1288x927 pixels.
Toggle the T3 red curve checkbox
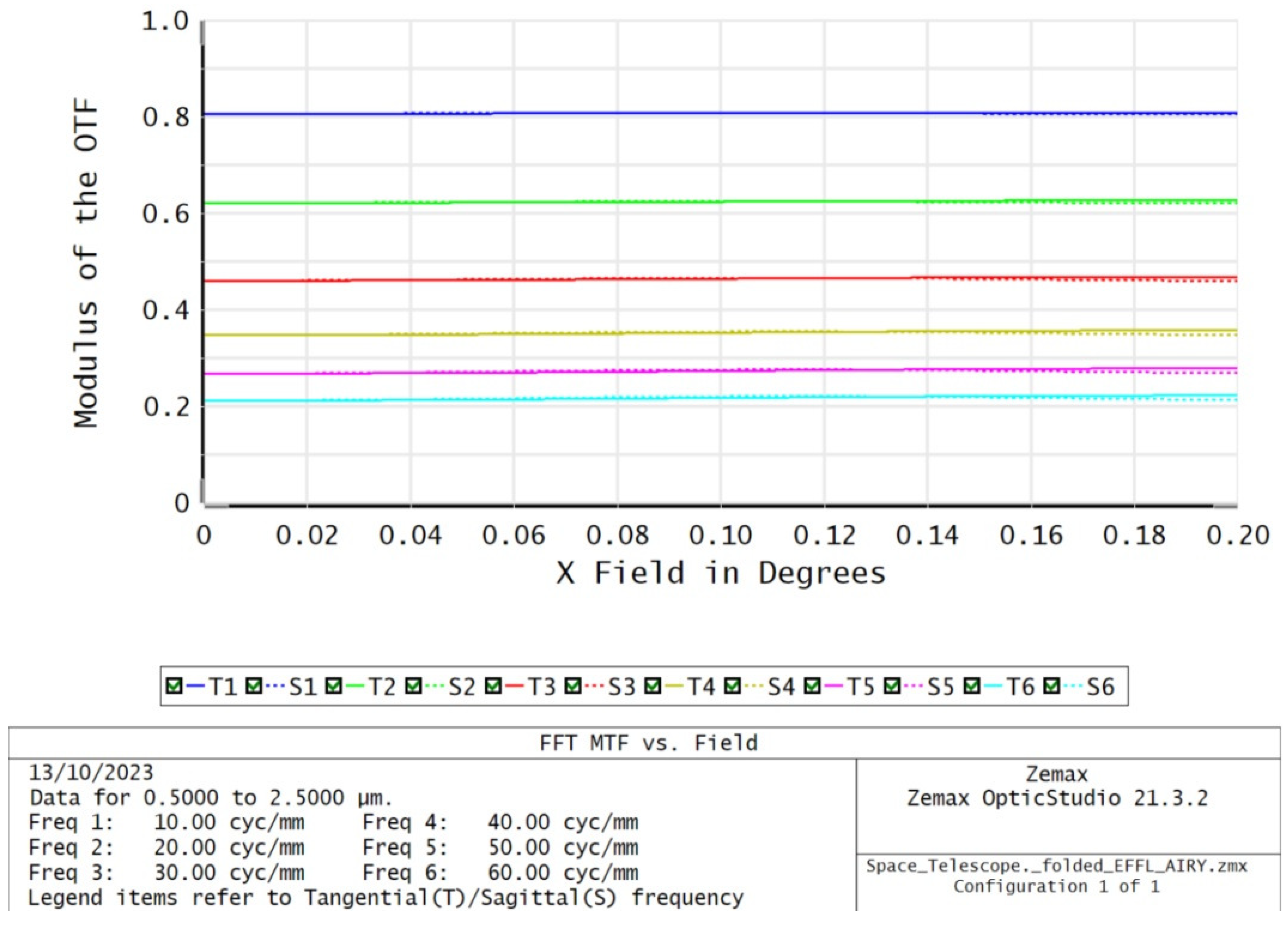pos(493,686)
